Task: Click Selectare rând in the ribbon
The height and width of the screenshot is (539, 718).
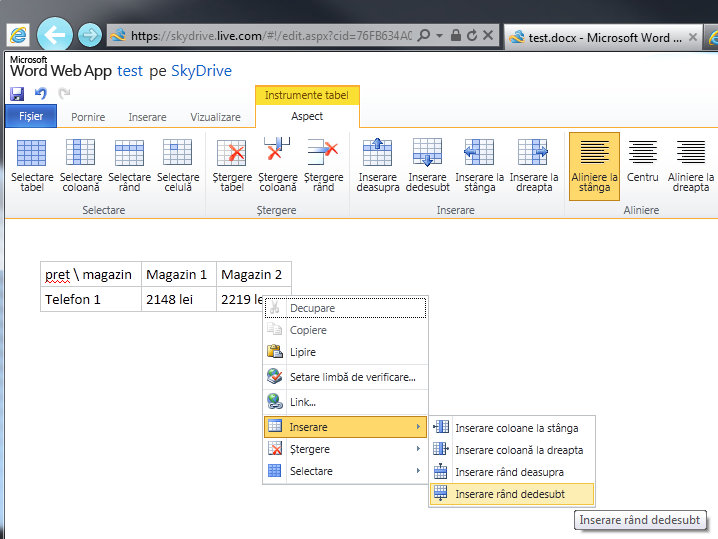Action: point(129,166)
